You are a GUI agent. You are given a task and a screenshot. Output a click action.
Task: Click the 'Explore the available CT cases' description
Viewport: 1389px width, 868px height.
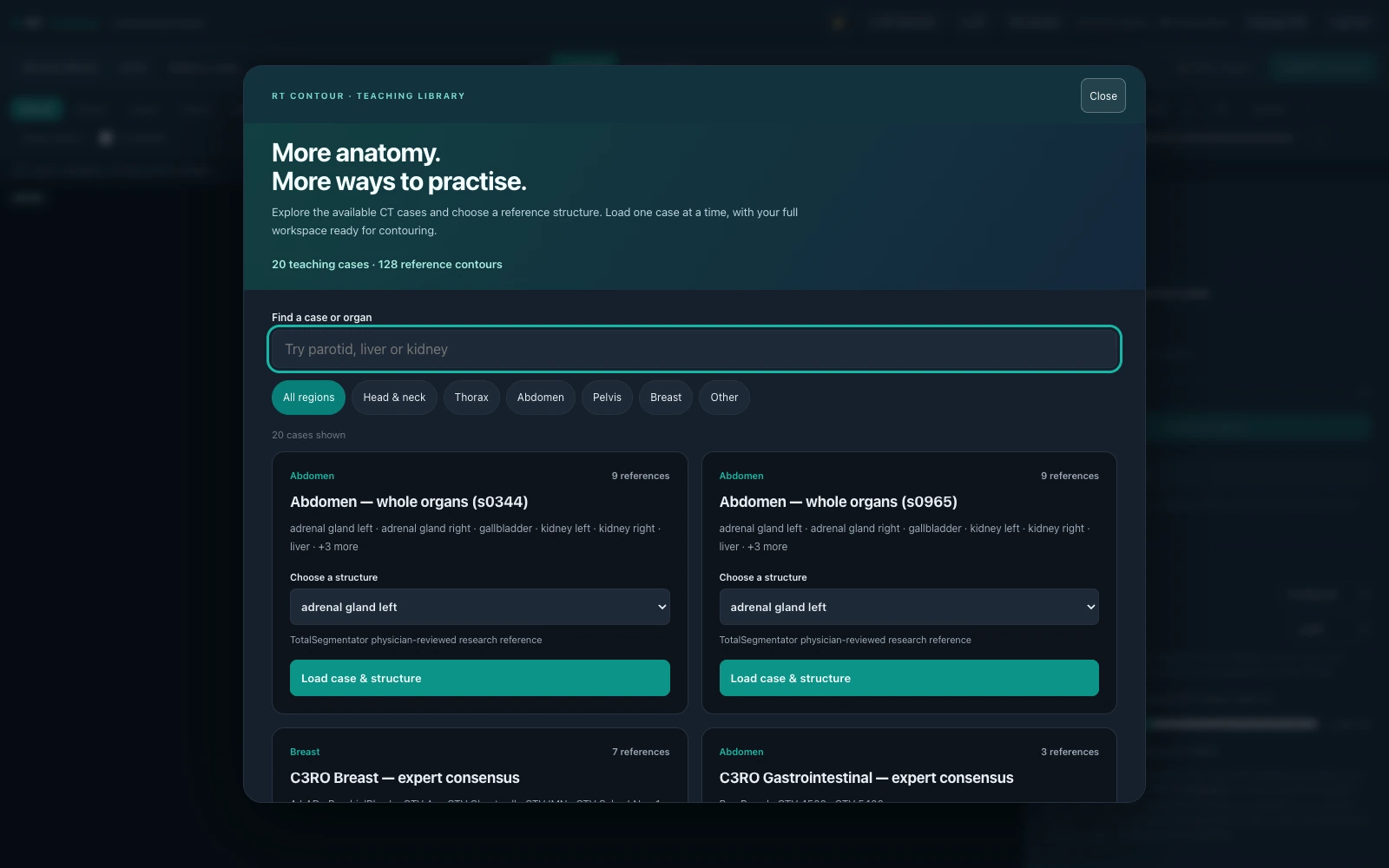tap(535, 221)
